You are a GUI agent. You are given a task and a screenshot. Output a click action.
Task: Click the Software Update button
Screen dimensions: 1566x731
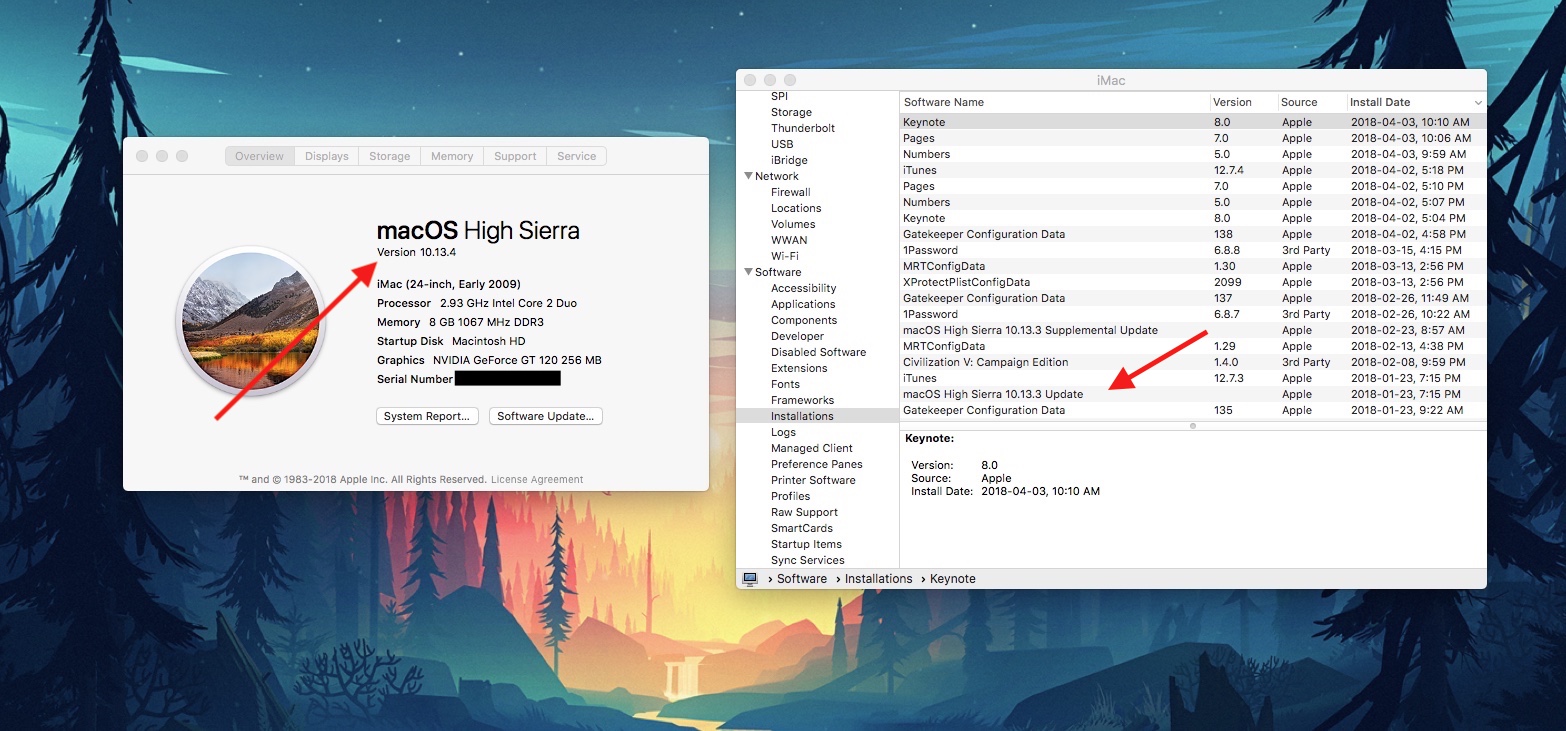point(546,416)
